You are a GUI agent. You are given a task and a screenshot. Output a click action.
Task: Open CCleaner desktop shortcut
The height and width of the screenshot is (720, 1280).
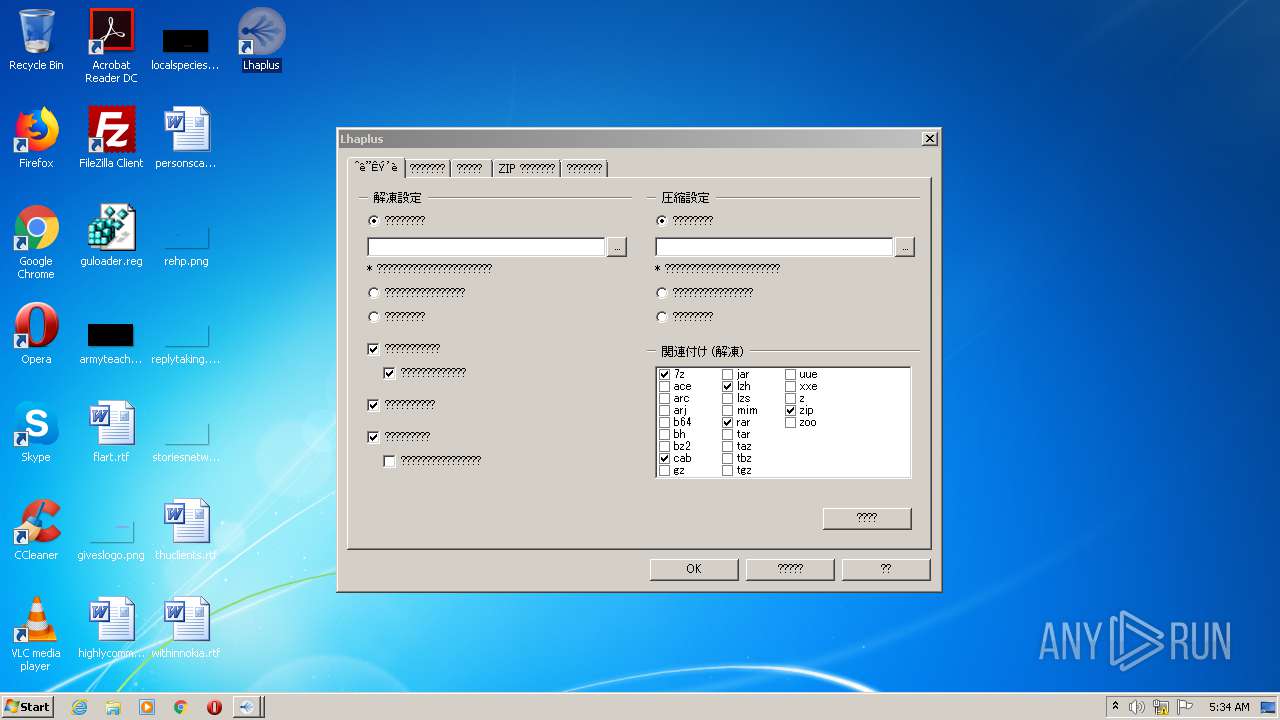[36, 531]
